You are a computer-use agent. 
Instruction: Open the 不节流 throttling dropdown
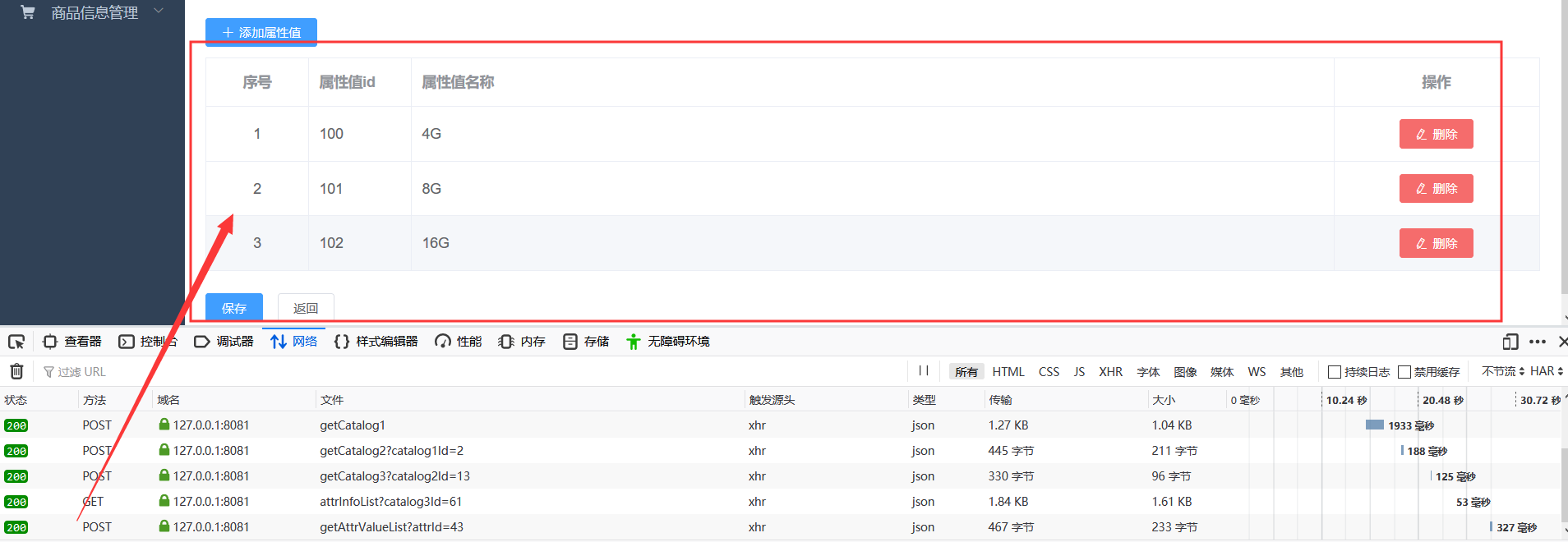coord(1503,371)
